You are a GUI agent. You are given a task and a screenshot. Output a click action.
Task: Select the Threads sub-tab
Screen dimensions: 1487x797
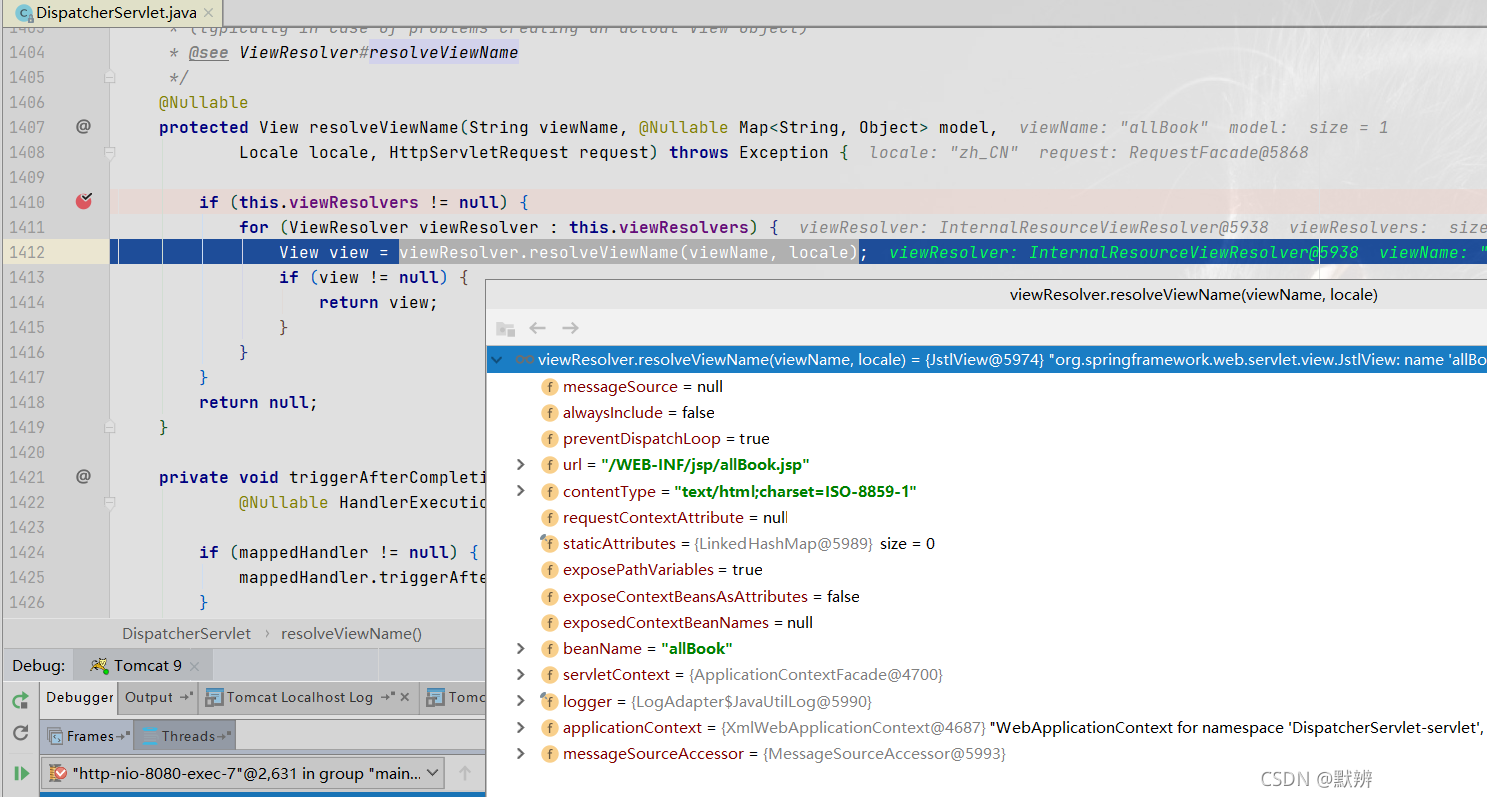point(186,736)
